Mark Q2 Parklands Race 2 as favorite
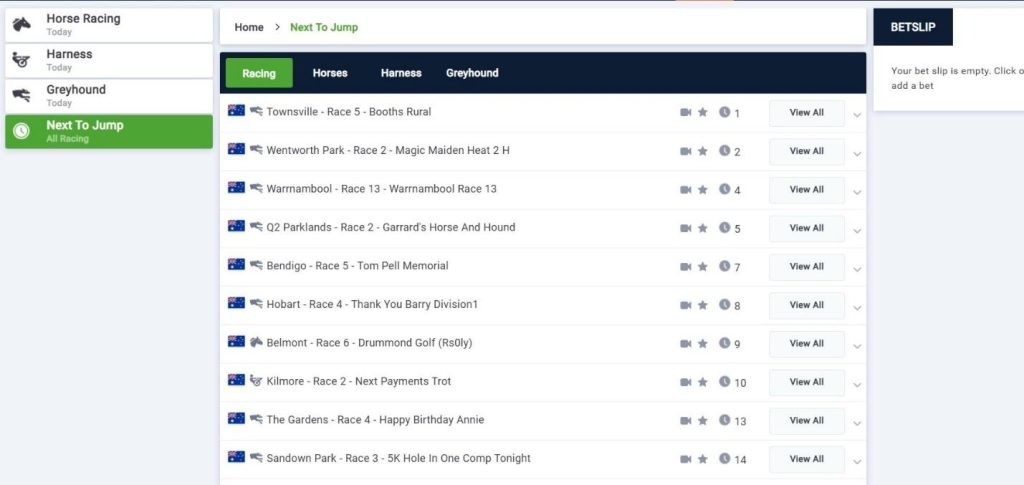 pos(703,228)
